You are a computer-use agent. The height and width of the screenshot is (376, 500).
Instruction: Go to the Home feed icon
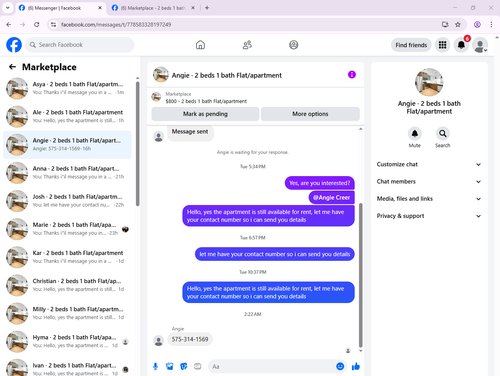pos(200,45)
